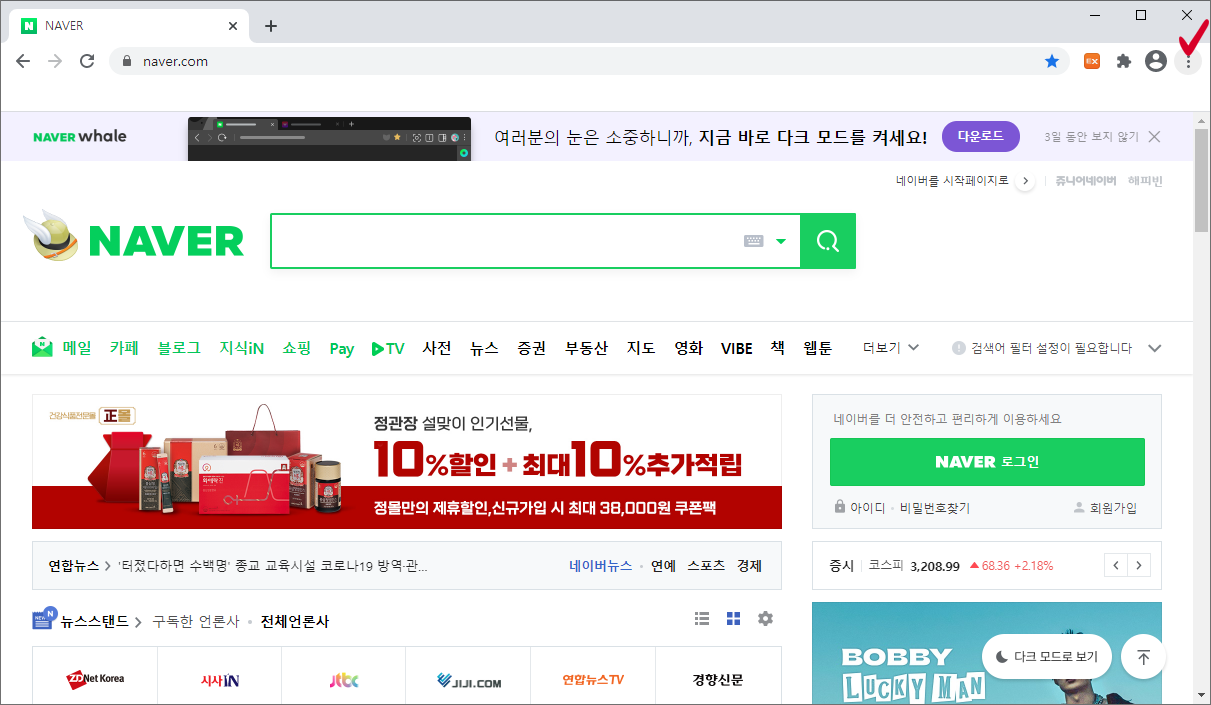Open the orange extension icon in the toolbar
1211x705 pixels.
(1092, 61)
